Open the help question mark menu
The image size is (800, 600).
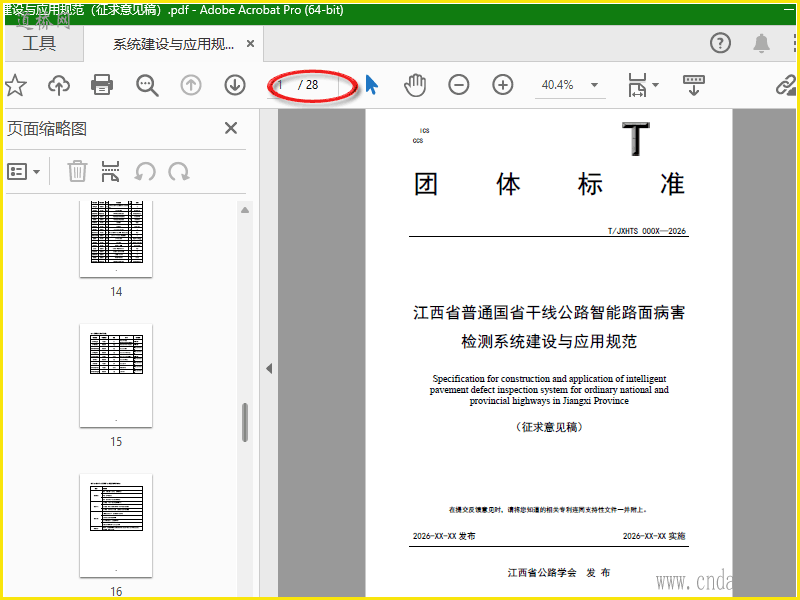point(720,43)
